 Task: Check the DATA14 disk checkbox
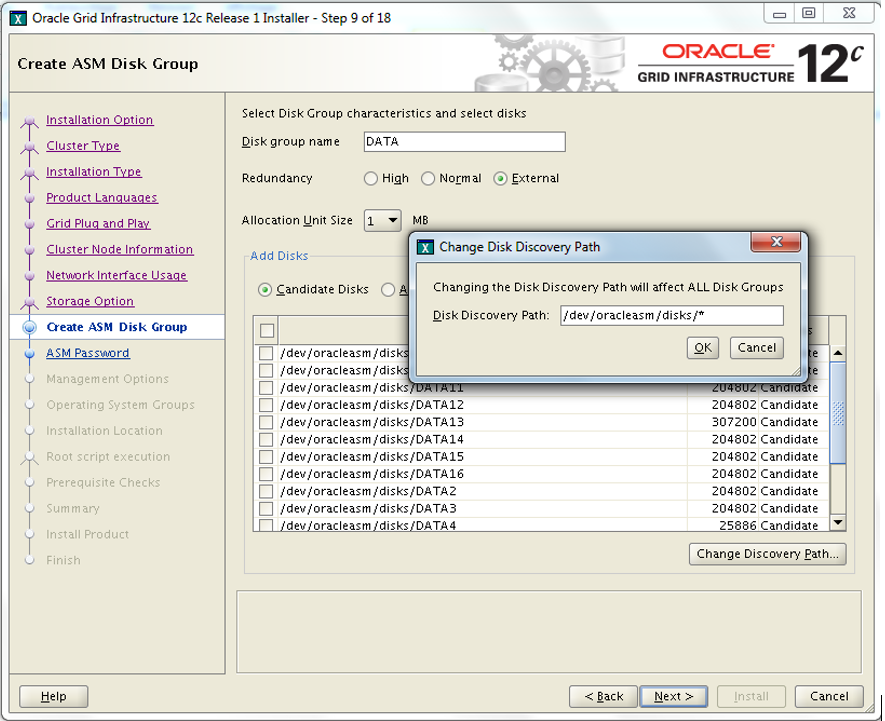pyautogui.click(x=266, y=439)
